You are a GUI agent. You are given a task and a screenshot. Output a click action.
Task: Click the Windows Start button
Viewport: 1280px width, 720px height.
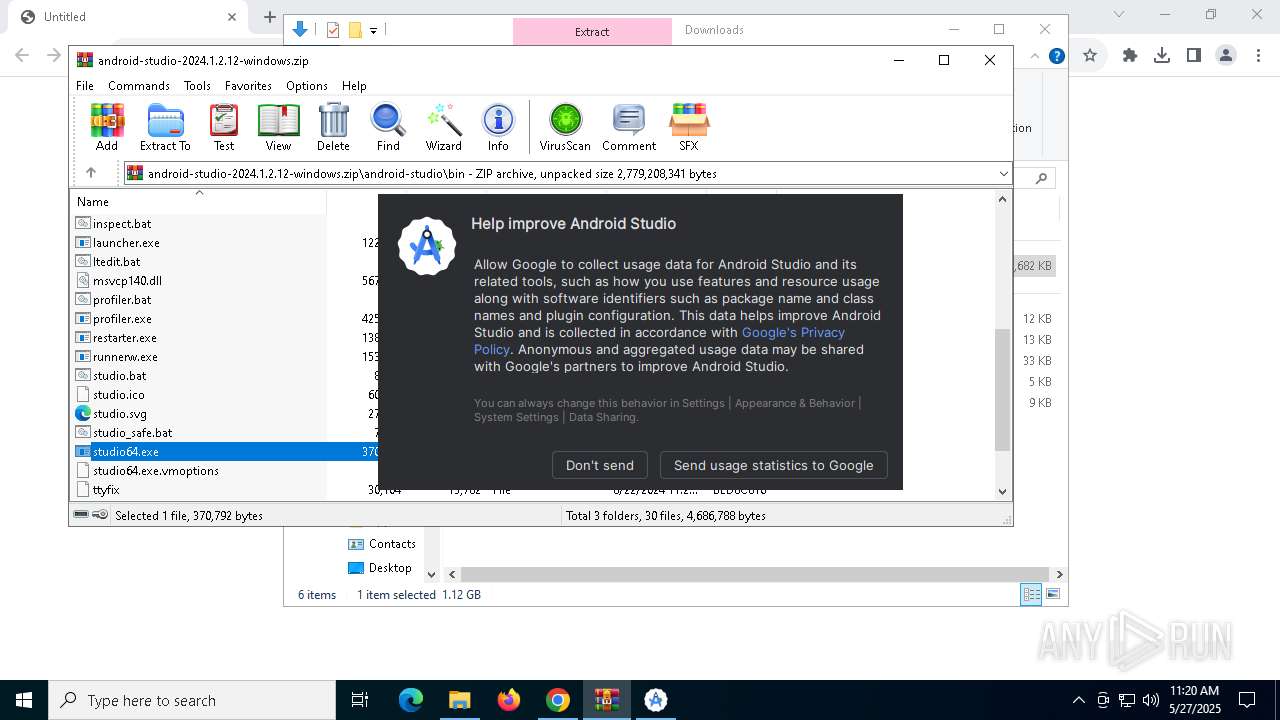click(x=24, y=700)
